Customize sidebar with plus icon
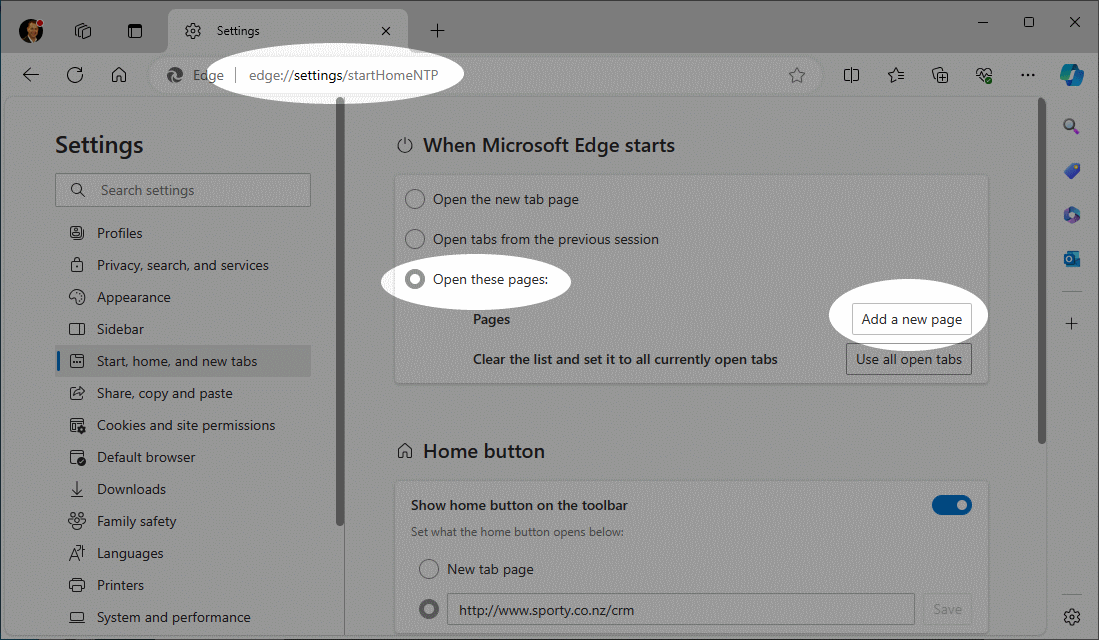Screen dimensions: 1099x640 coord(1071,324)
